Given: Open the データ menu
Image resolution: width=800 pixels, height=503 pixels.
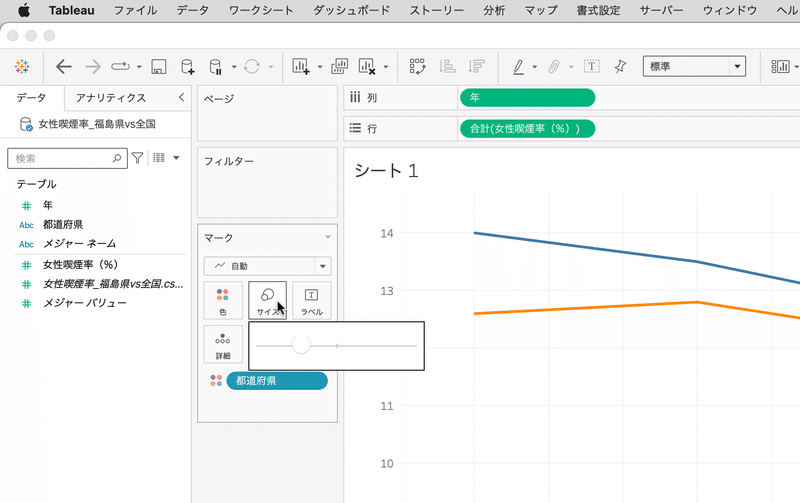Looking at the screenshot, I should pos(192,10).
